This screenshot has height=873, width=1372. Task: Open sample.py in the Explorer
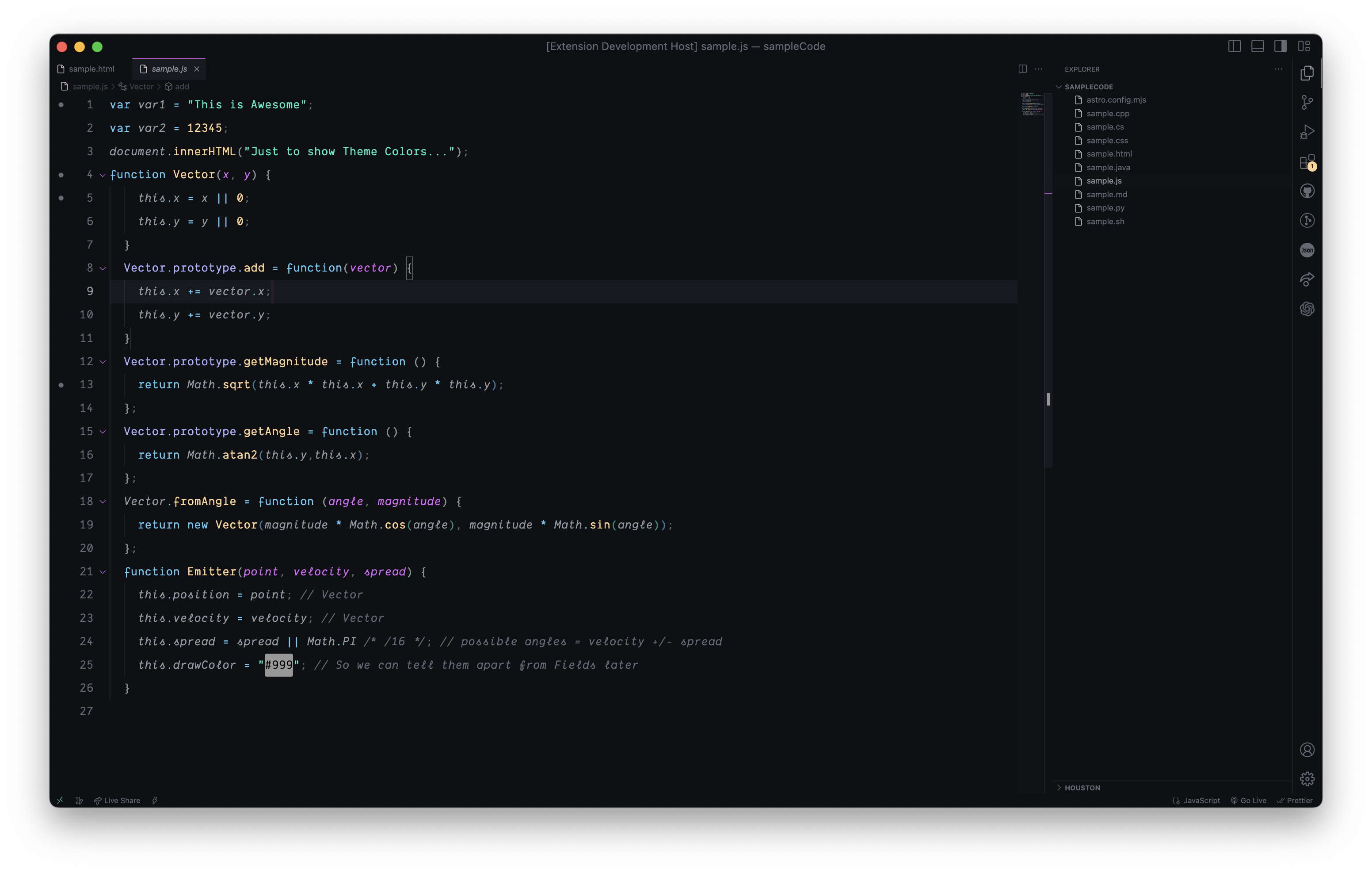(1105, 207)
